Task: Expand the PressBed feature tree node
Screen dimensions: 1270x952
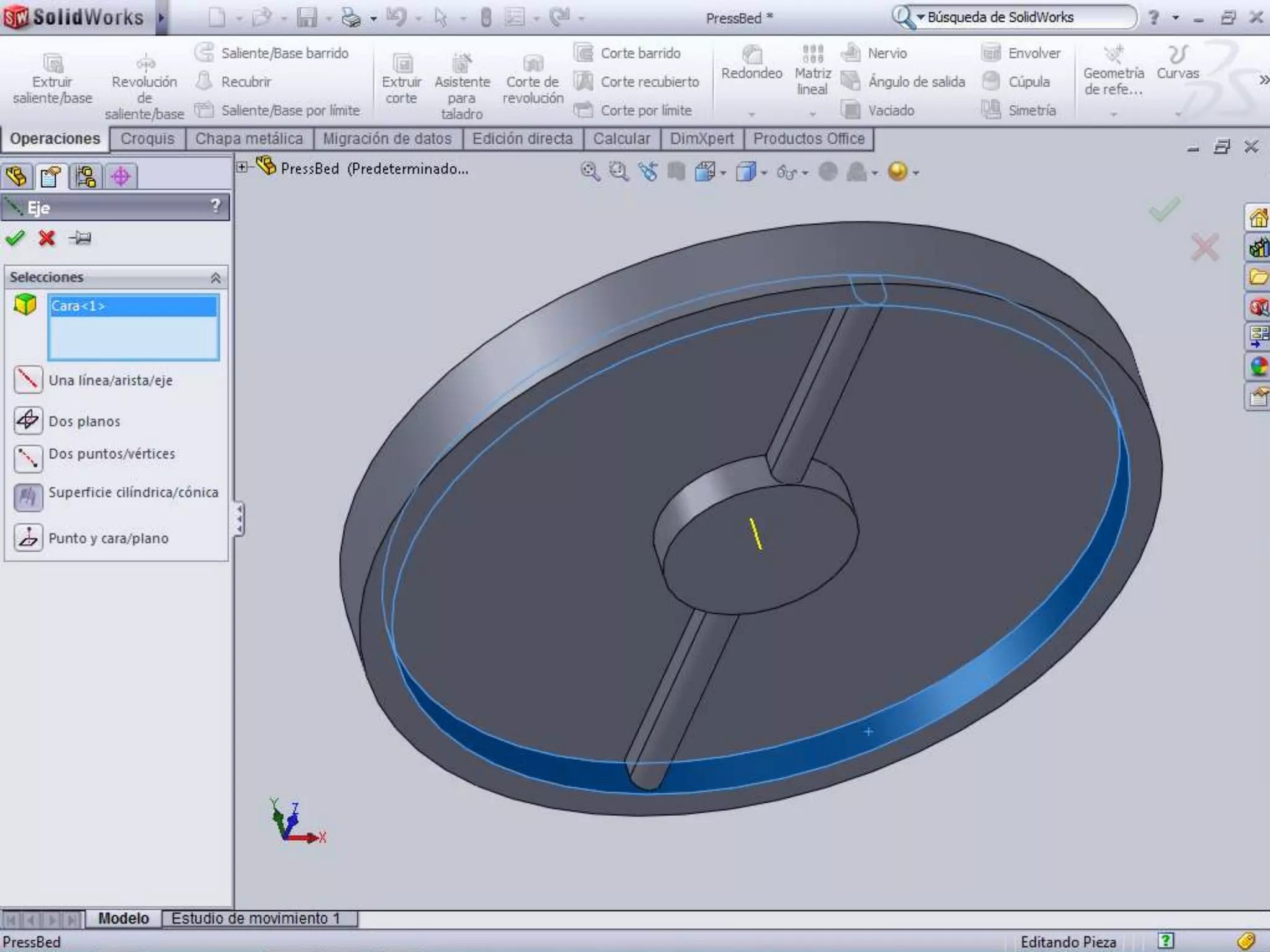Action: pyautogui.click(x=242, y=167)
